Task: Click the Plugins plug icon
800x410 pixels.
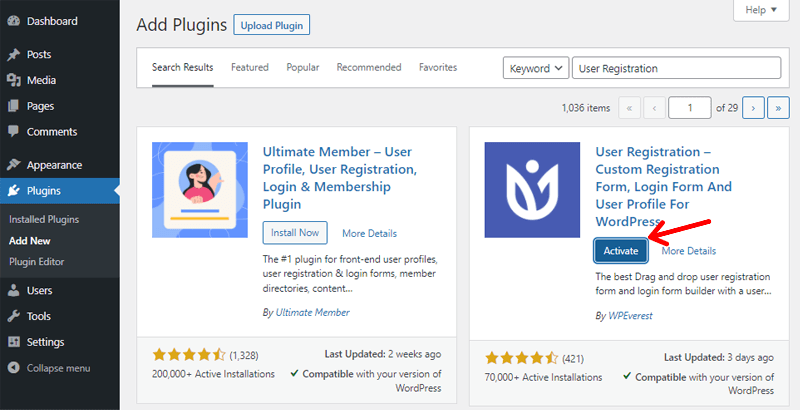Action: [14, 191]
